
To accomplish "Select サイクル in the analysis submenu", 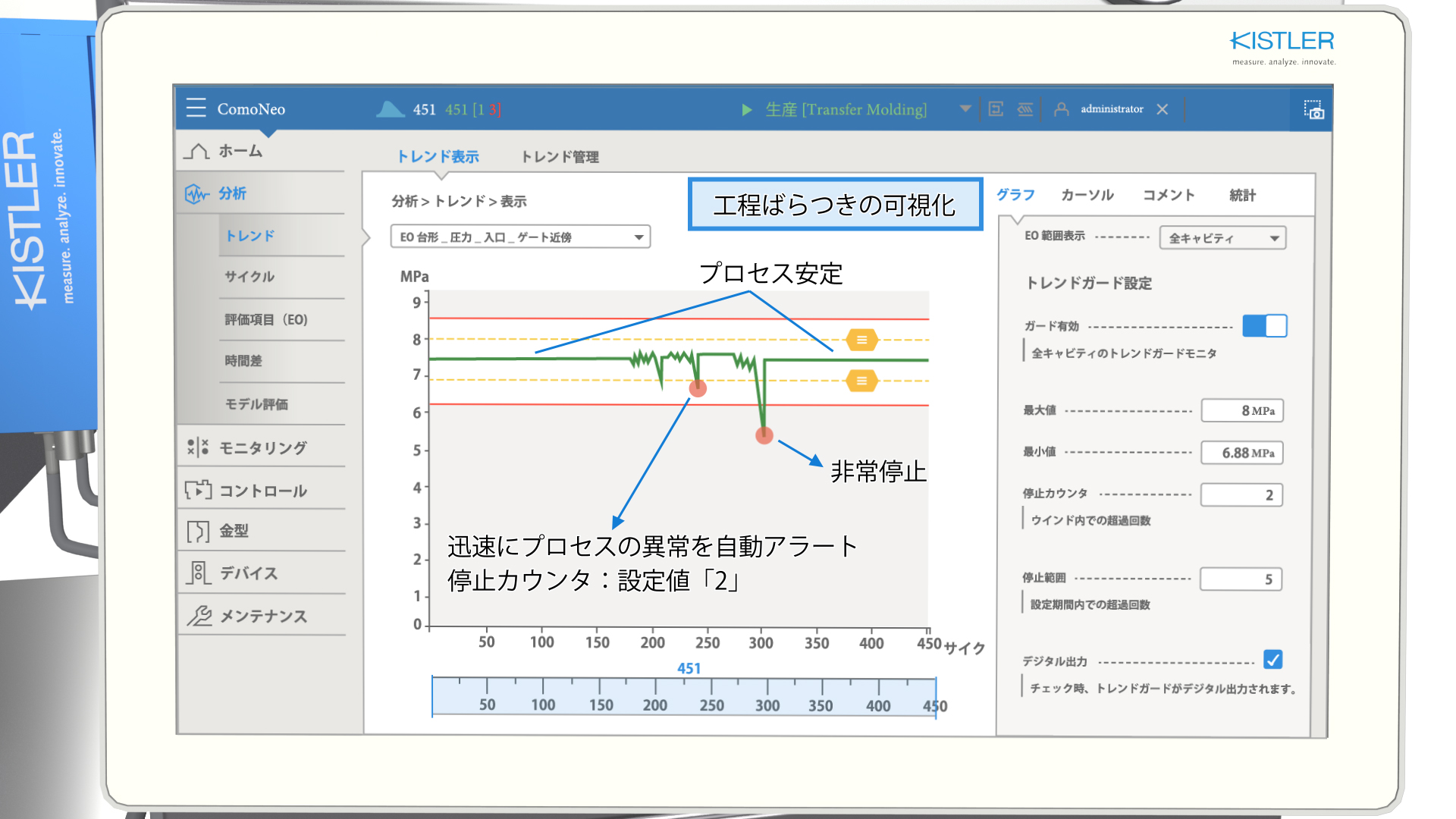I will pyautogui.click(x=249, y=277).
